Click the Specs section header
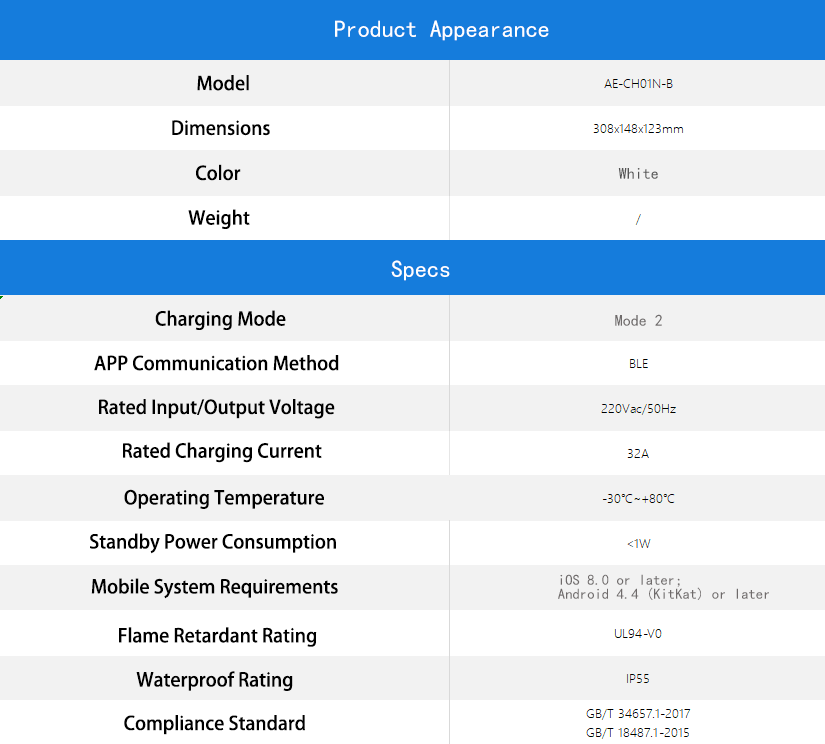The width and height of the screenshot is (825, 744). click(x=420, y=269)
